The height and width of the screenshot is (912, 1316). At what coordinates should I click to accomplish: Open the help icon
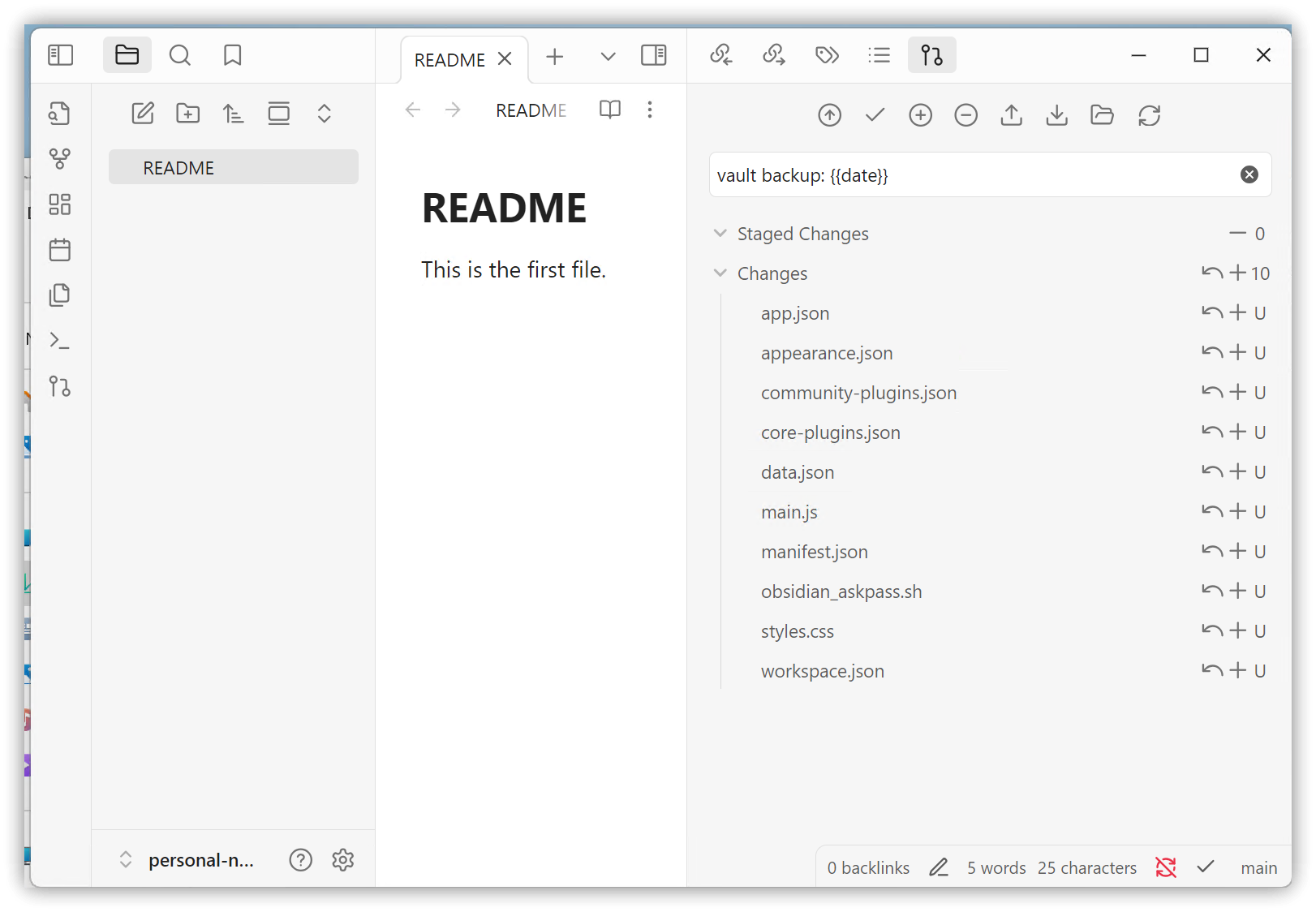[301, 860]
